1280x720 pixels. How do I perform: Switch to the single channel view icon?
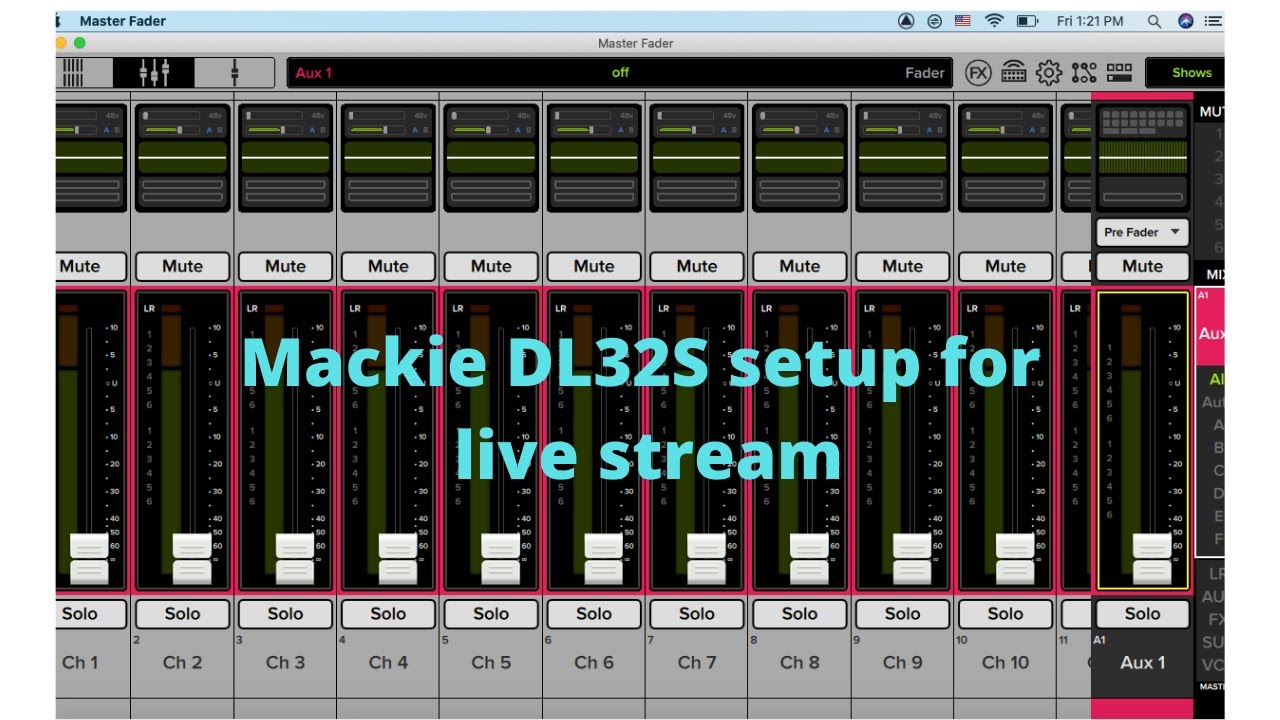coord(234,72)
